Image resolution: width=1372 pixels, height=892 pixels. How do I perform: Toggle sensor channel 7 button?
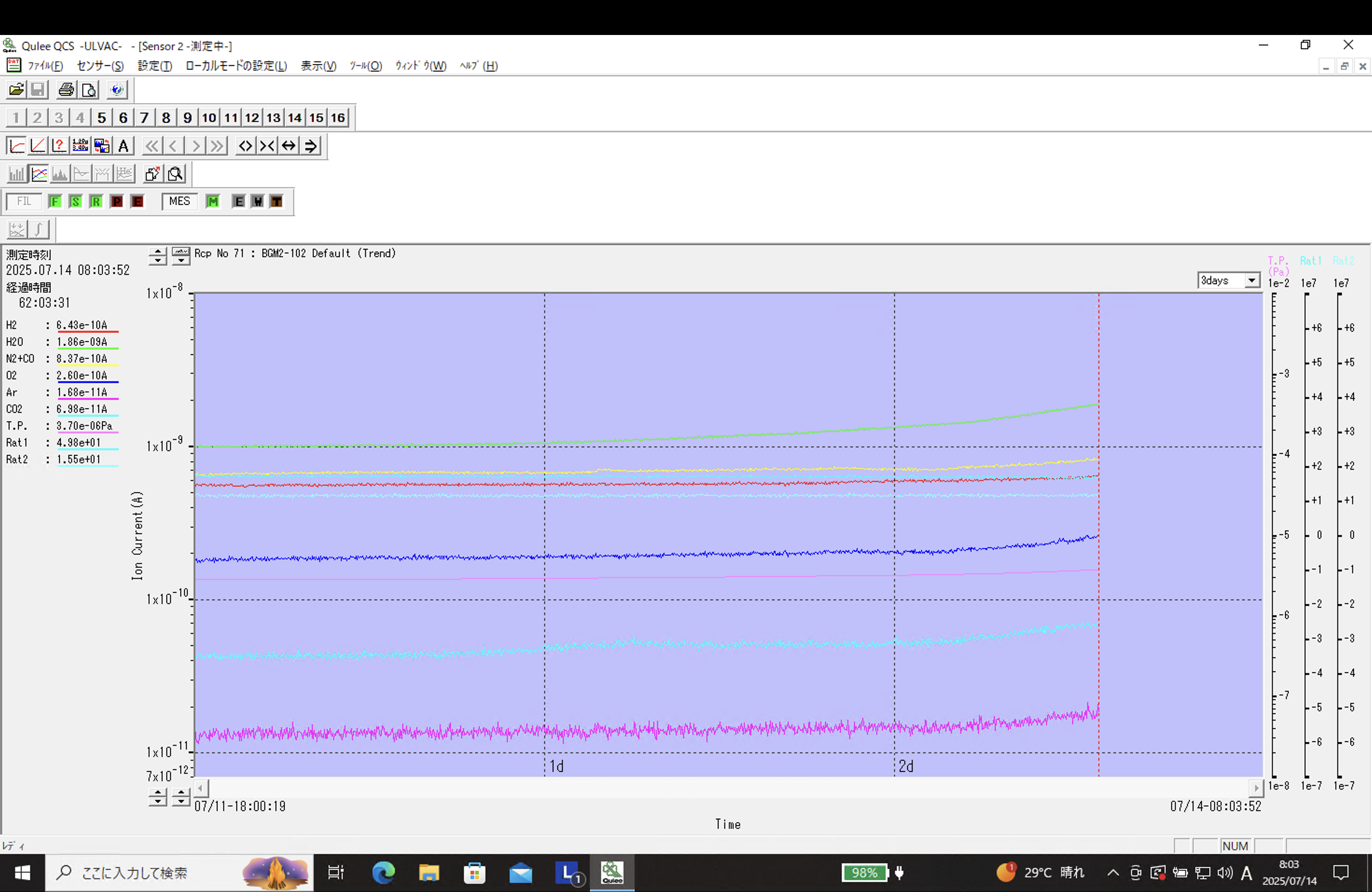click(144, 118)
